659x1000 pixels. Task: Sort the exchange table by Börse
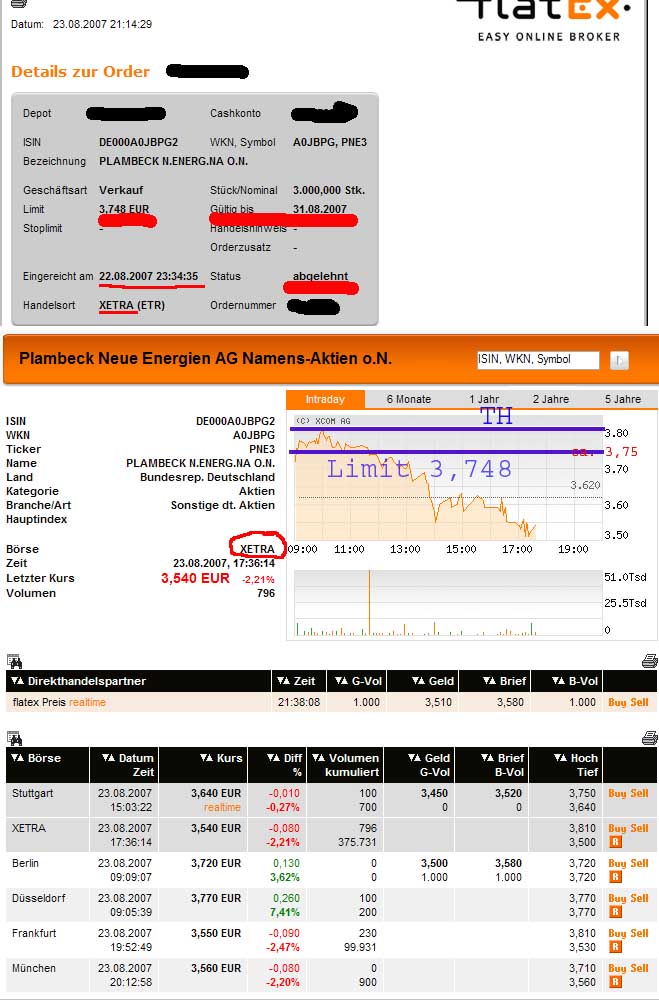[17, 758]
